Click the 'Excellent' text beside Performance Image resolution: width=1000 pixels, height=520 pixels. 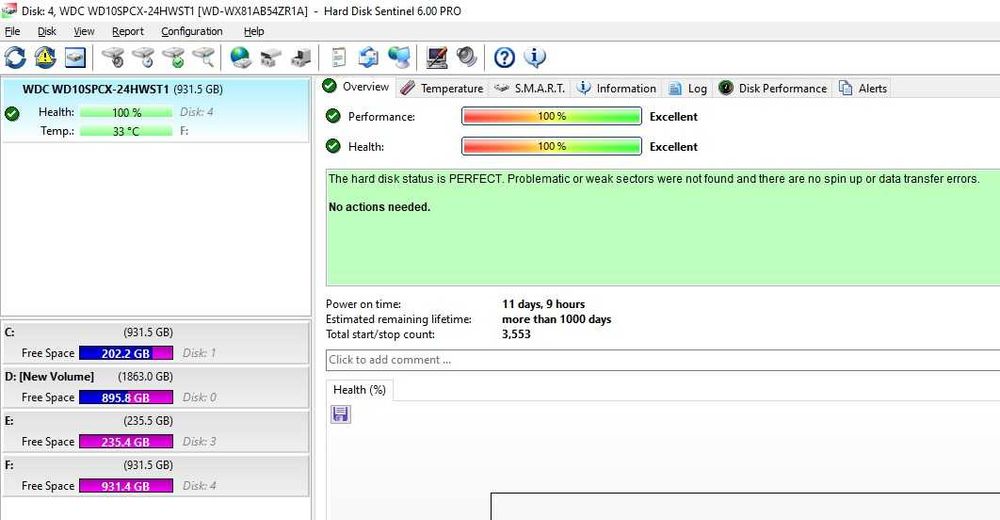[x=673, y=117]
